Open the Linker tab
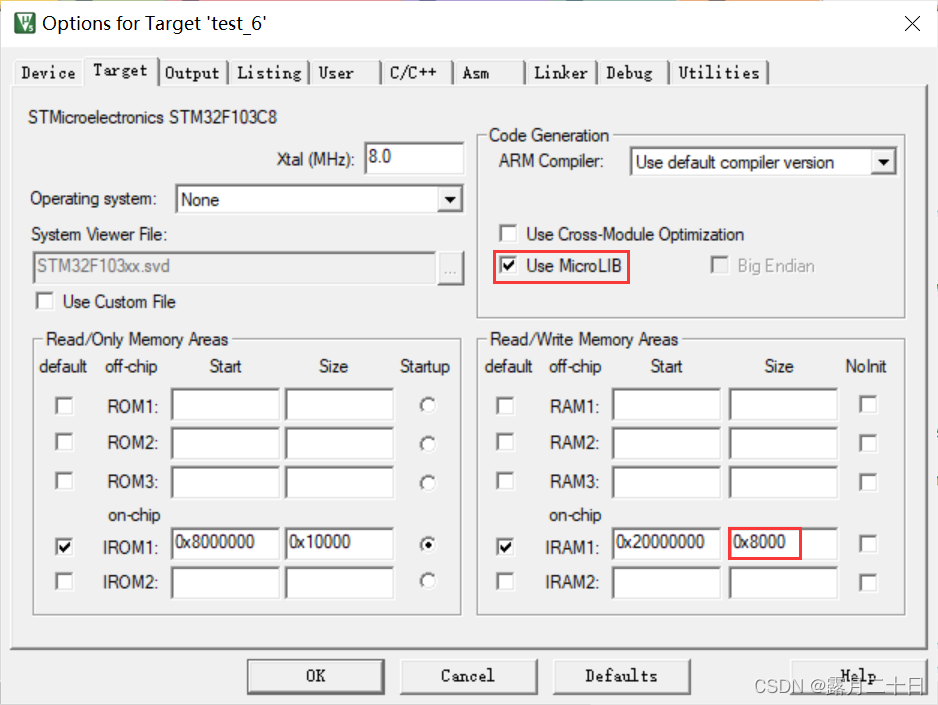 561,73
